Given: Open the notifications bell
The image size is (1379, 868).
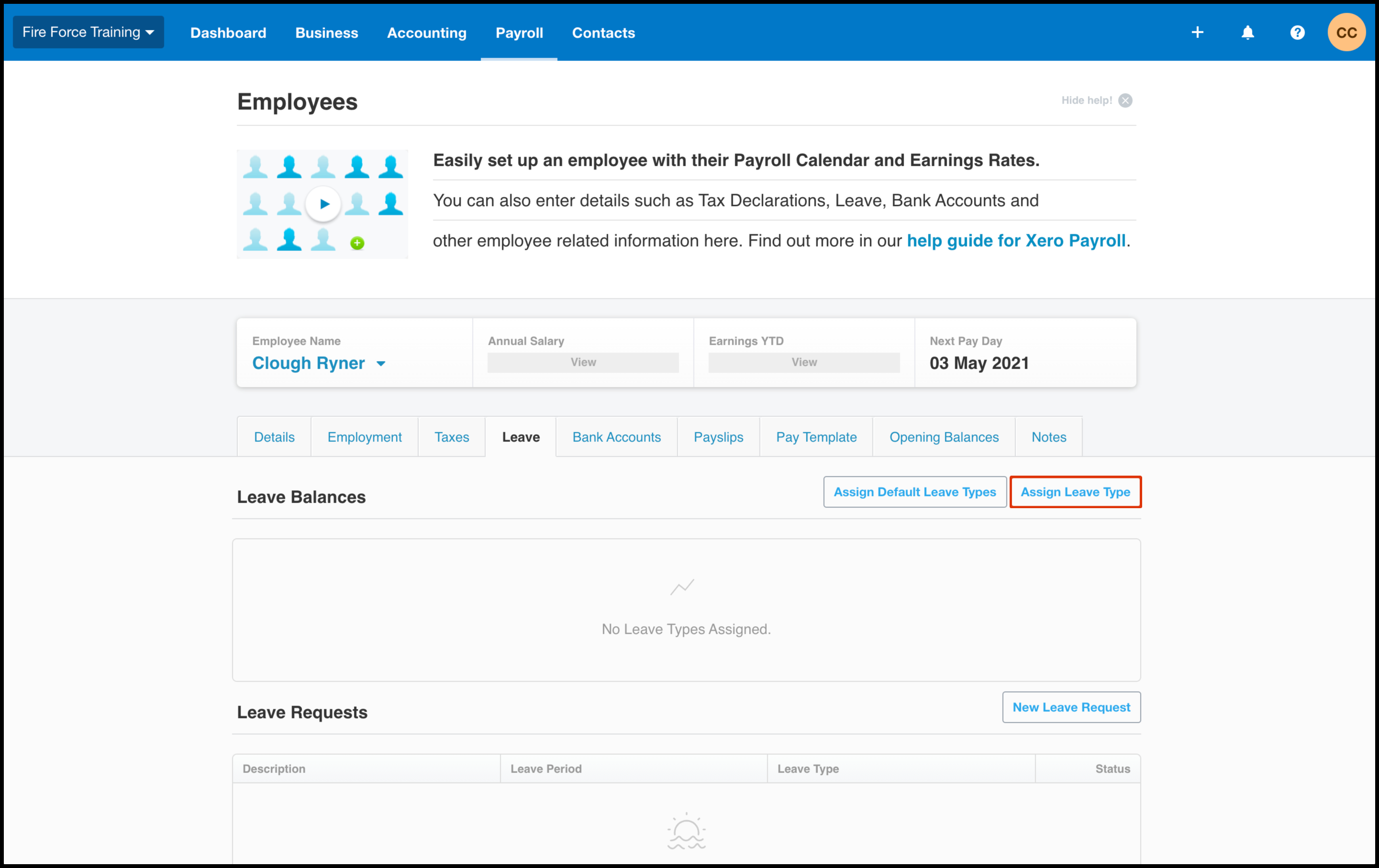Looking at the screenshot, I should [x=1247, y=33].
